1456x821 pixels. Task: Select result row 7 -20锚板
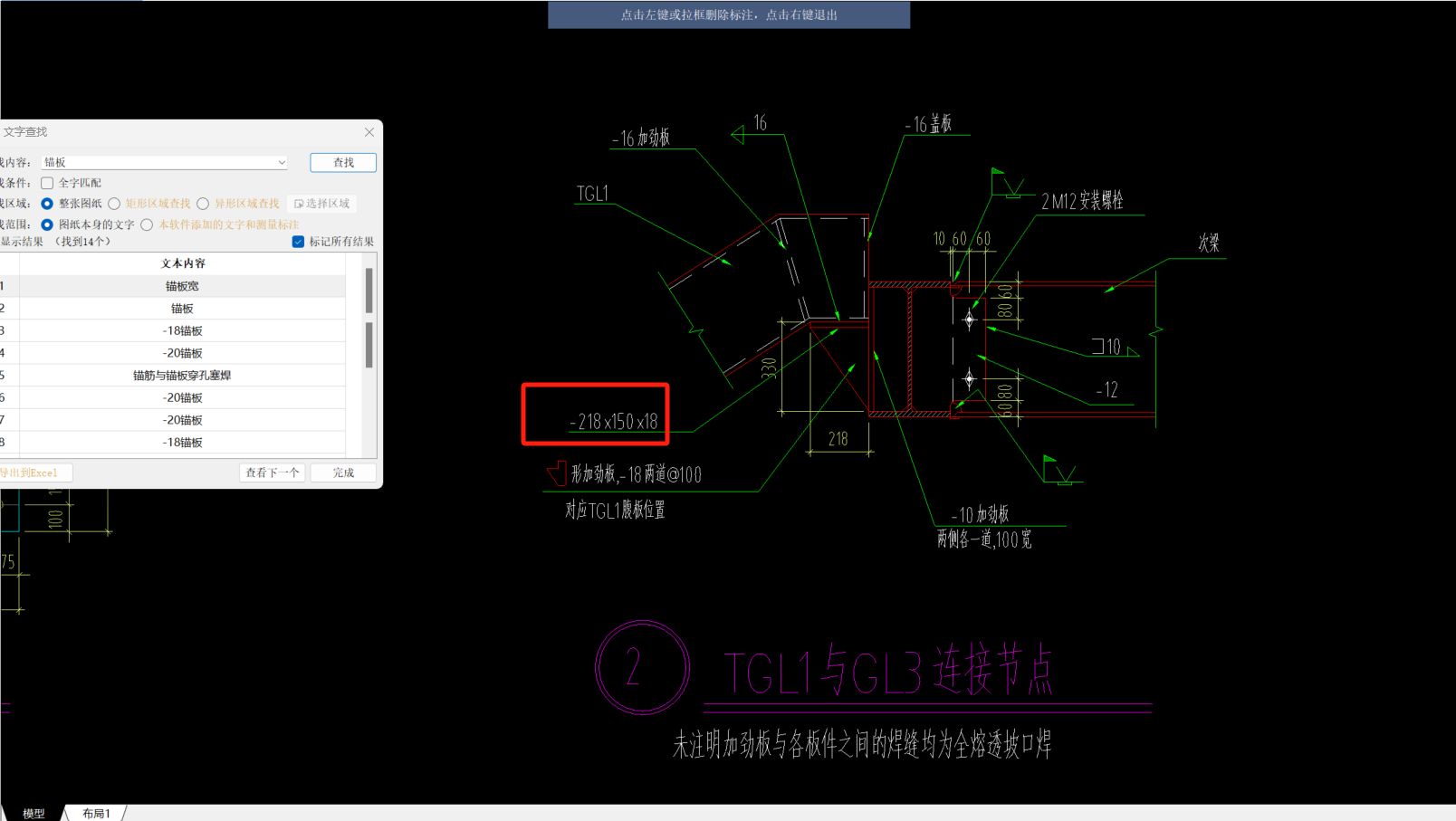point(183,420)
